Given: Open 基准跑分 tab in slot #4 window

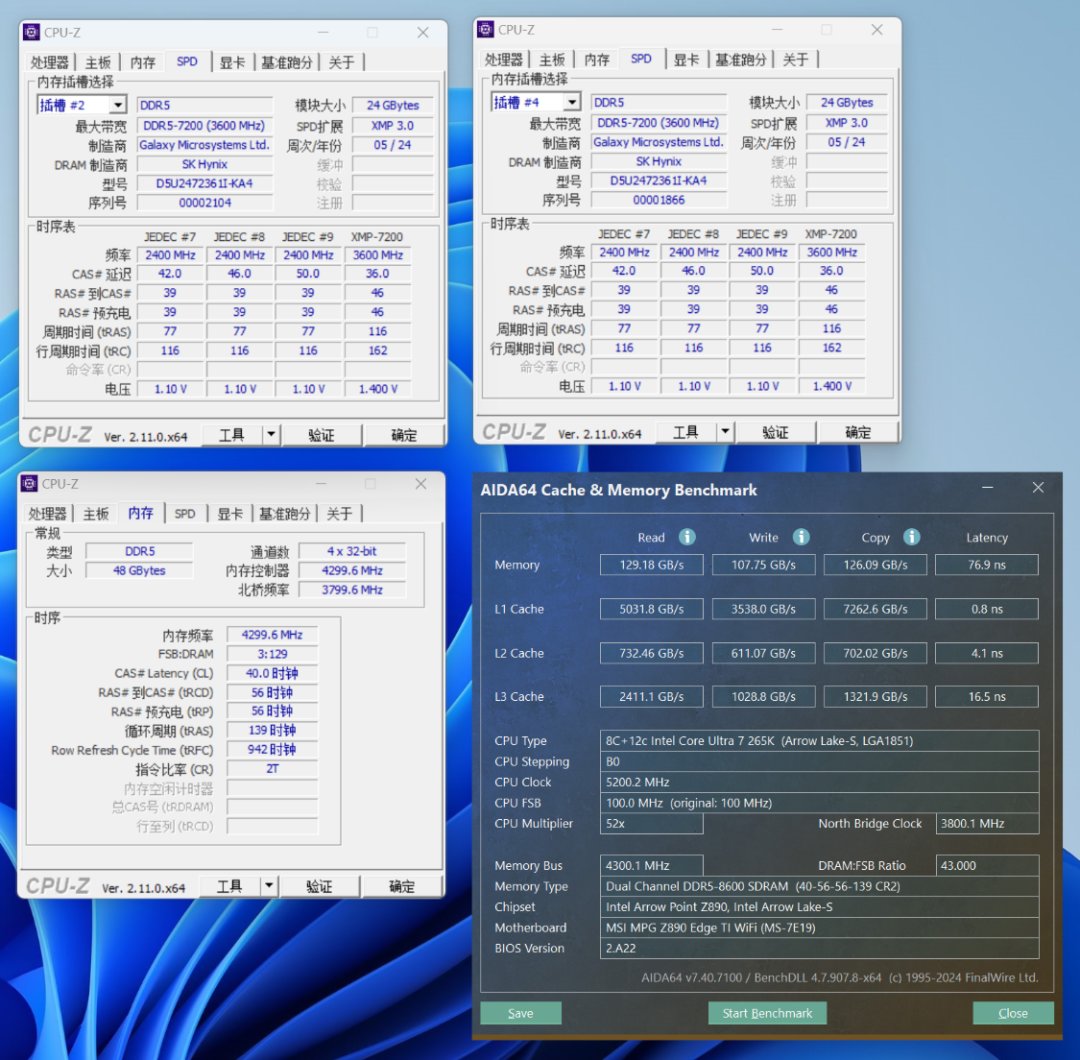Looking at the screenshot, I should 740,60.
